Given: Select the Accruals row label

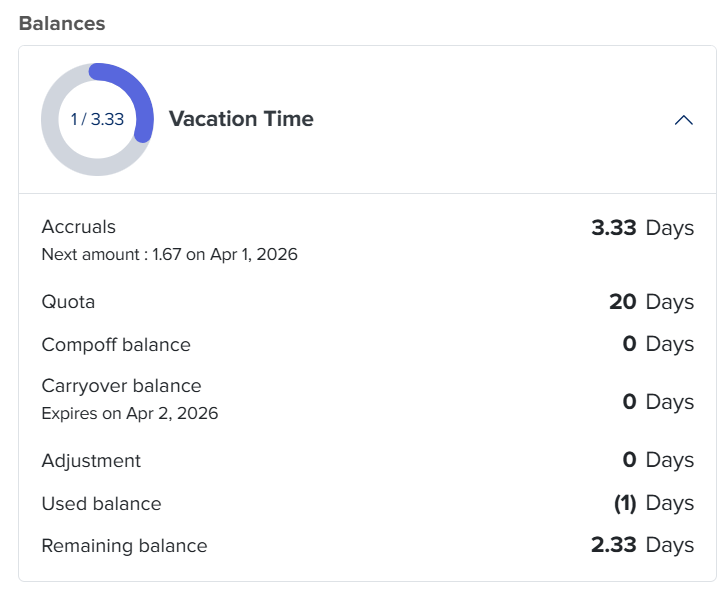Looking at the screenshot, I should (x=79, y=227).
